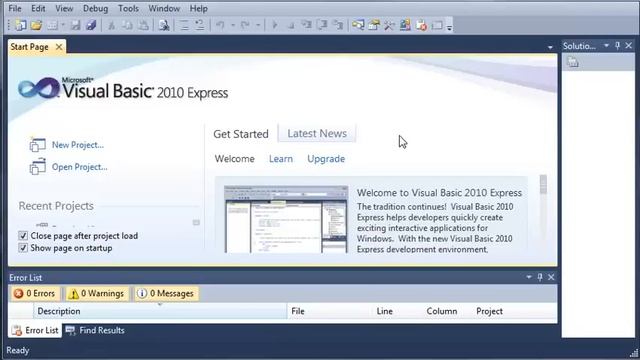Click the Copy toolbar icon
640x360 pixels.
tap(127, 25)
